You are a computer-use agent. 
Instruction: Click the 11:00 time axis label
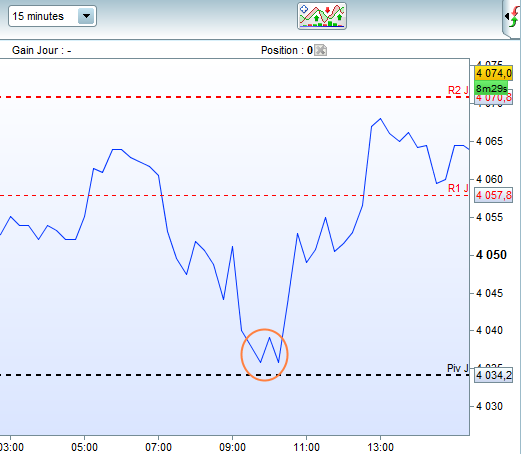306,447
